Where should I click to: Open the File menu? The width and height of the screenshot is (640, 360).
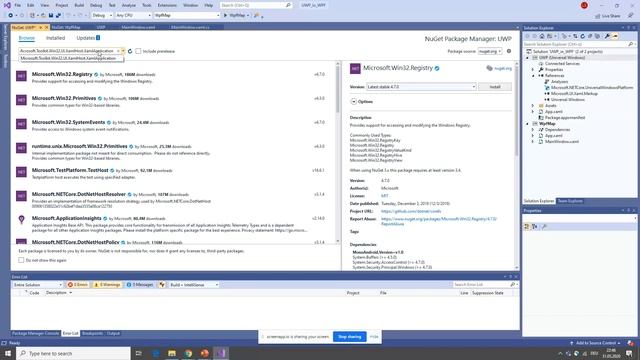pyautogui.click(x=18, y=5)
